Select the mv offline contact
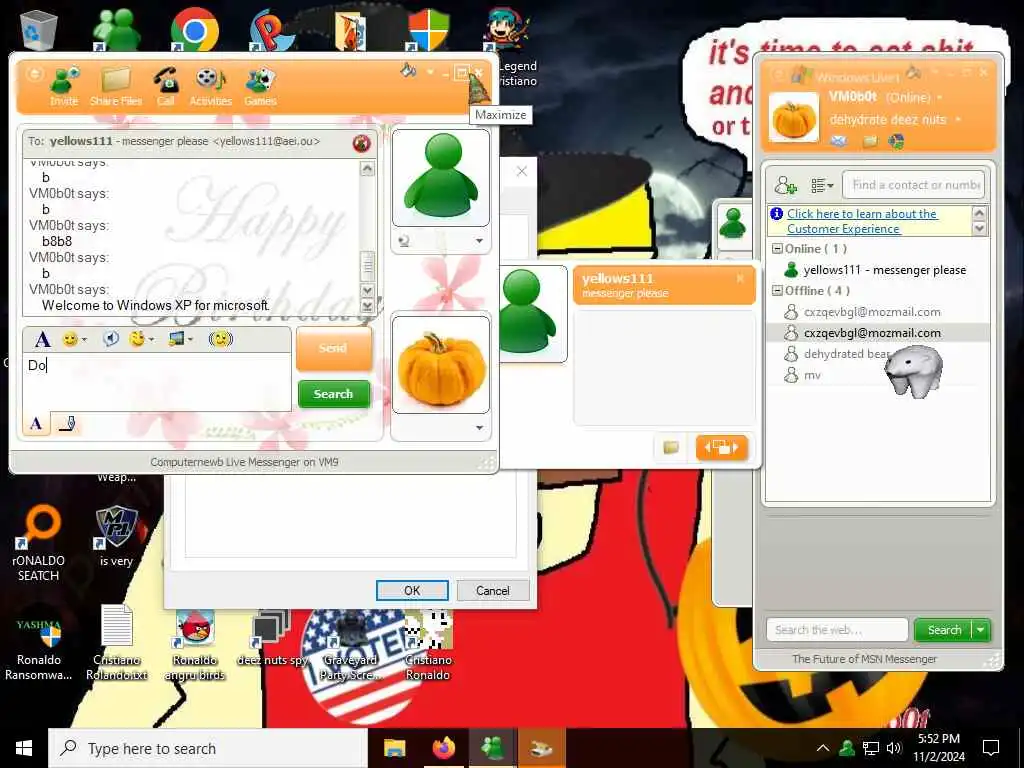 pos(878,376)
